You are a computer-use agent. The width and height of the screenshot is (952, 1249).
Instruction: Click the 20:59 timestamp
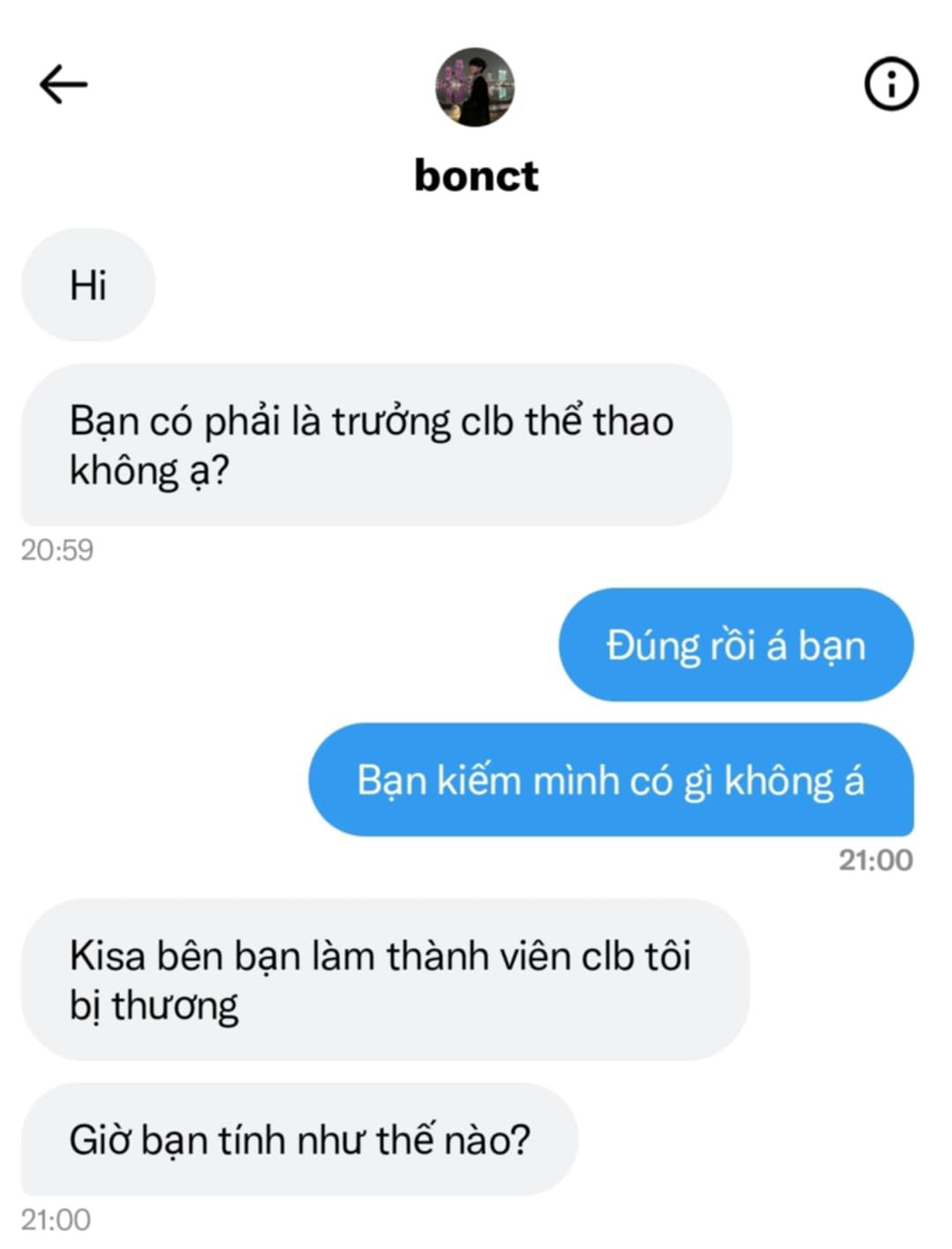pyautogui.click(x=57, y=550)
